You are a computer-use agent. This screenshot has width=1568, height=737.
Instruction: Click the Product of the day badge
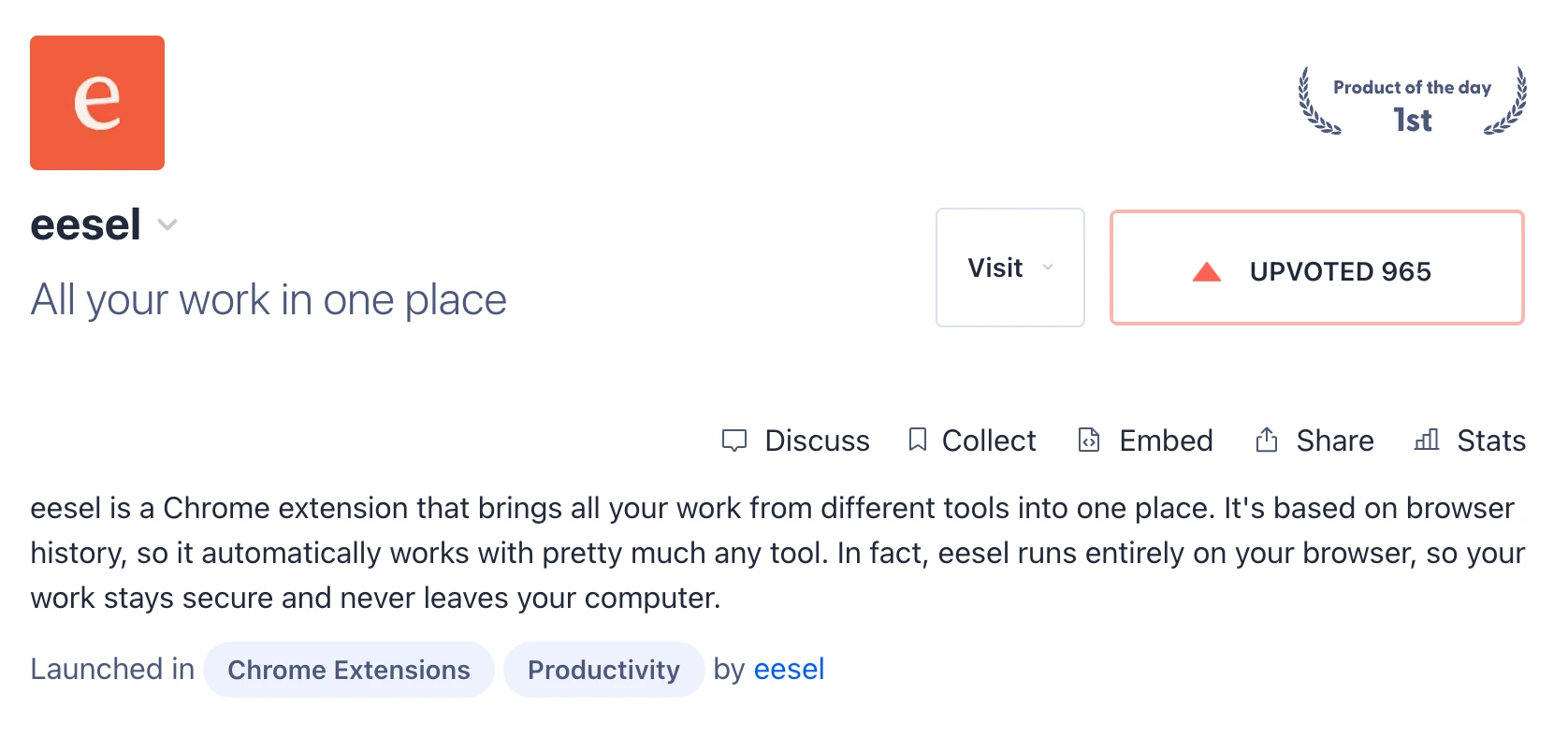pos(1412,101)
